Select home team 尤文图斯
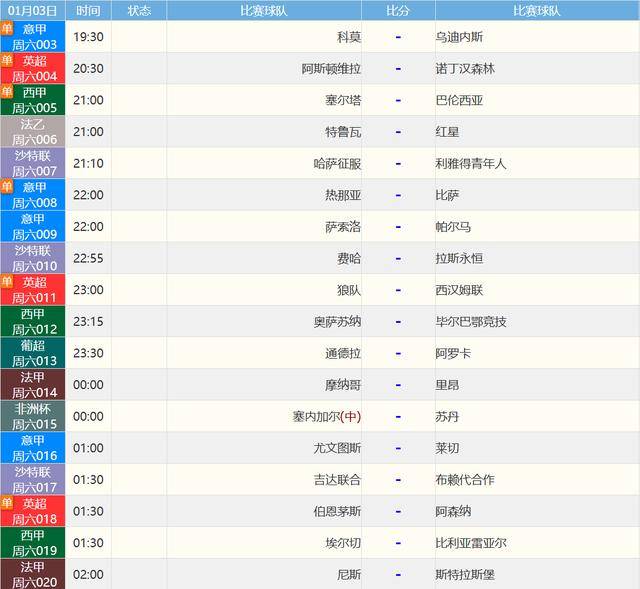Viewport: 640px width, 589px height. 337,448
